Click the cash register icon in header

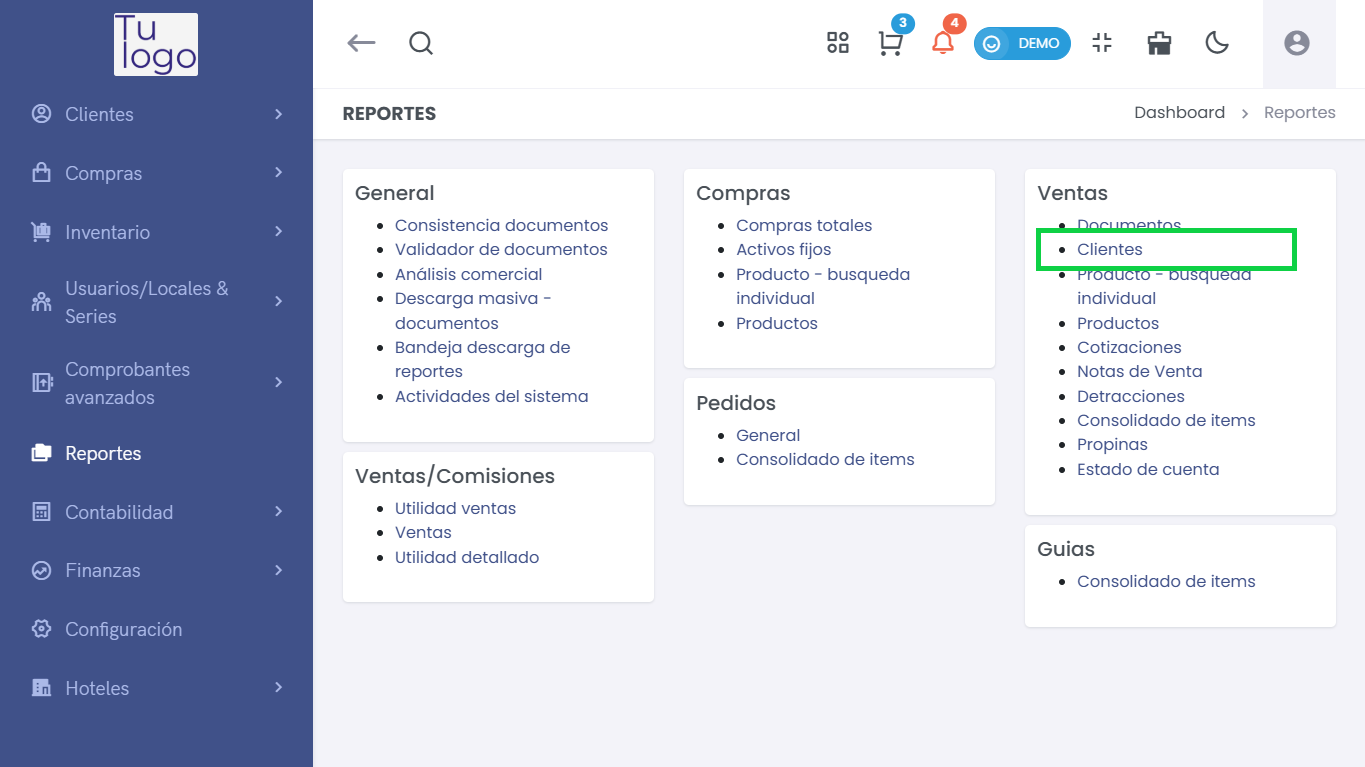[x=1159, y=43]
